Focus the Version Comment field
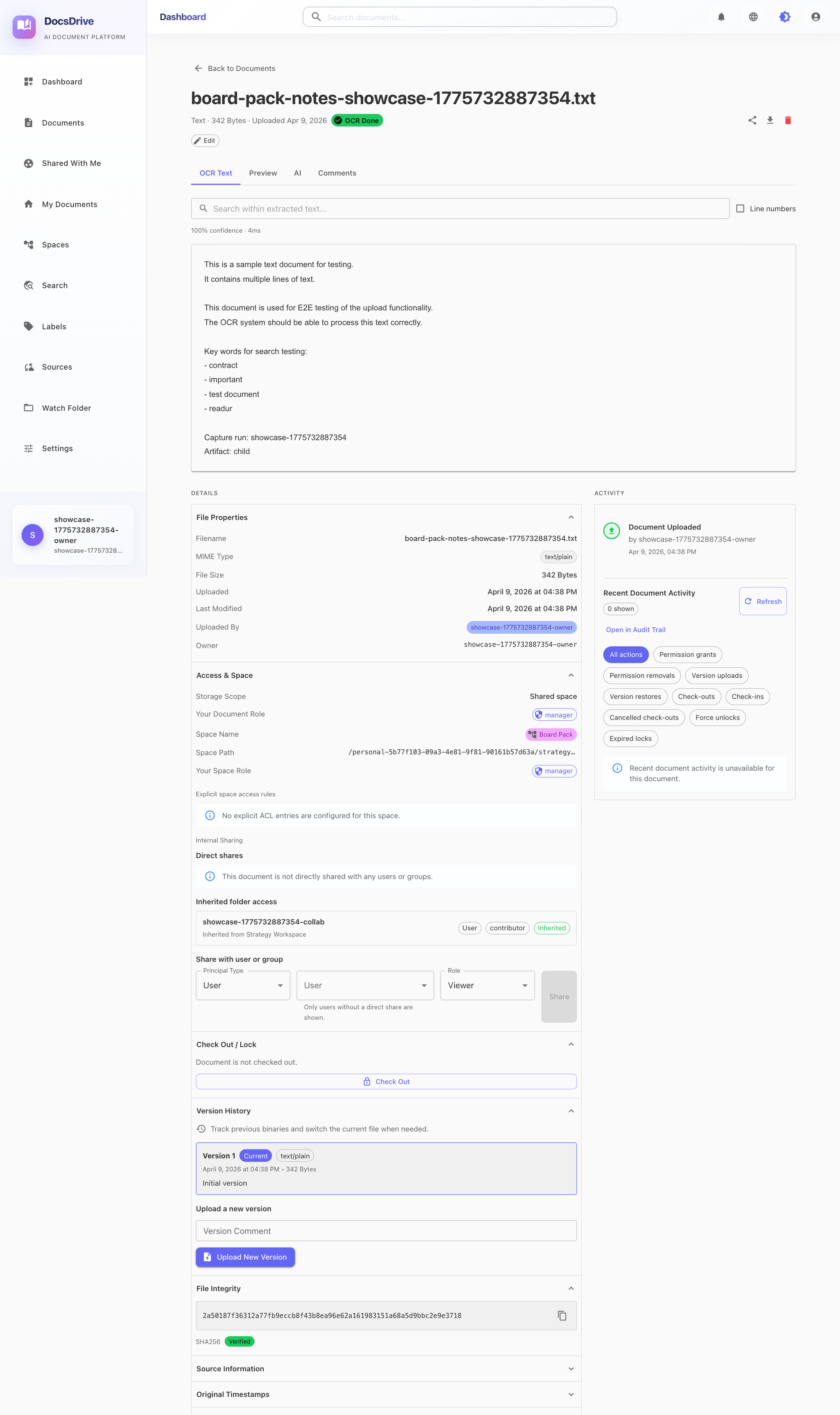This screenshot has width=840, height=1415. coord(386,1231)
